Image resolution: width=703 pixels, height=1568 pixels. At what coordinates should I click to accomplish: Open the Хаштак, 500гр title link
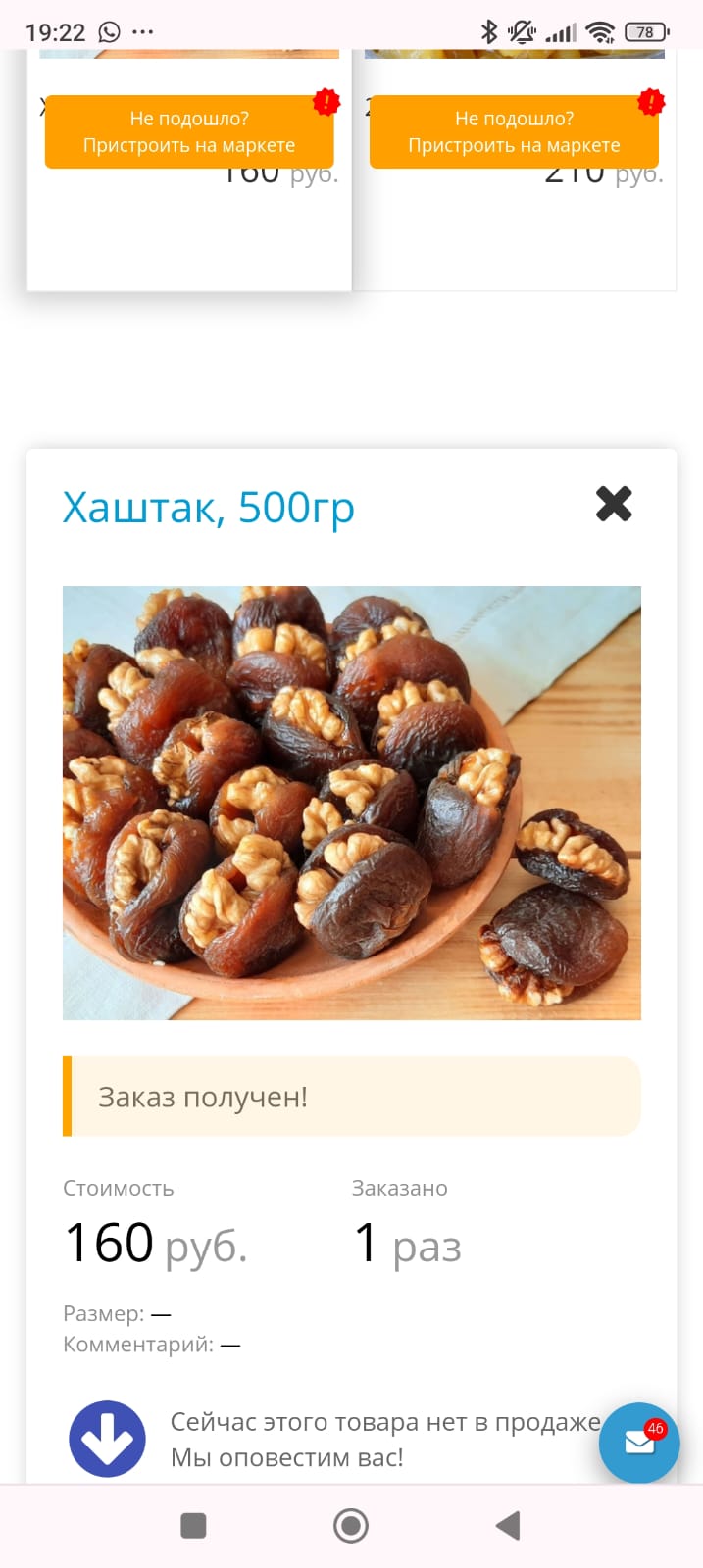pyautogui.click(x=208, y=508)
